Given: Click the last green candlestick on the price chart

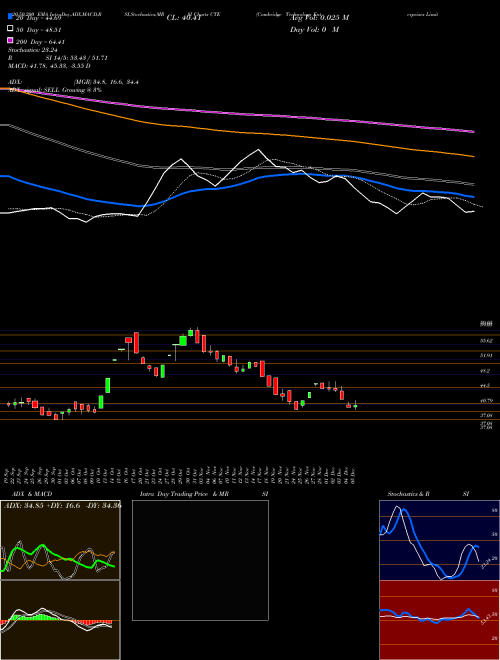Looking at the screenshot, I should click(x=355, y=406).
